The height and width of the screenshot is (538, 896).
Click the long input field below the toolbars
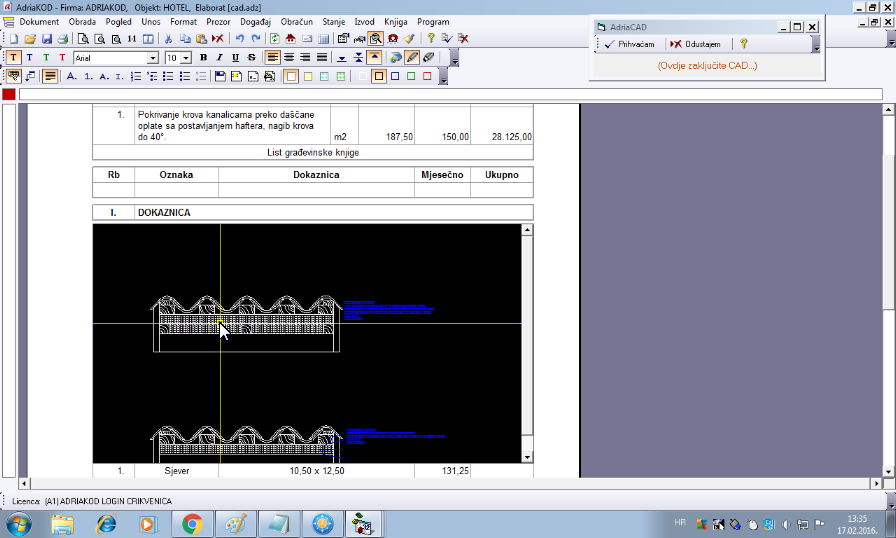tap(451, 94)
